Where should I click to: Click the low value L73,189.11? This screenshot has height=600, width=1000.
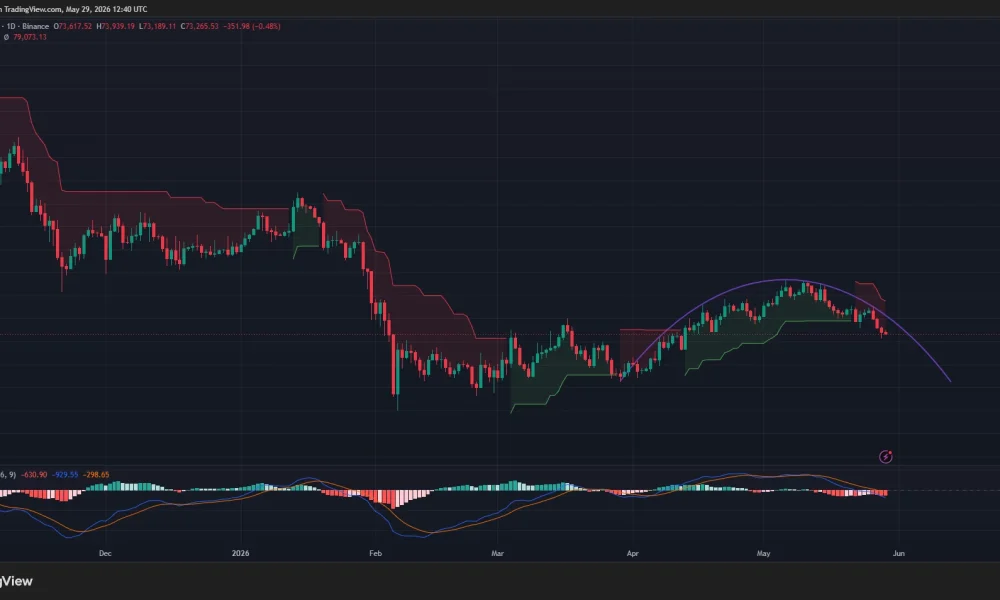tap(158, 26)
